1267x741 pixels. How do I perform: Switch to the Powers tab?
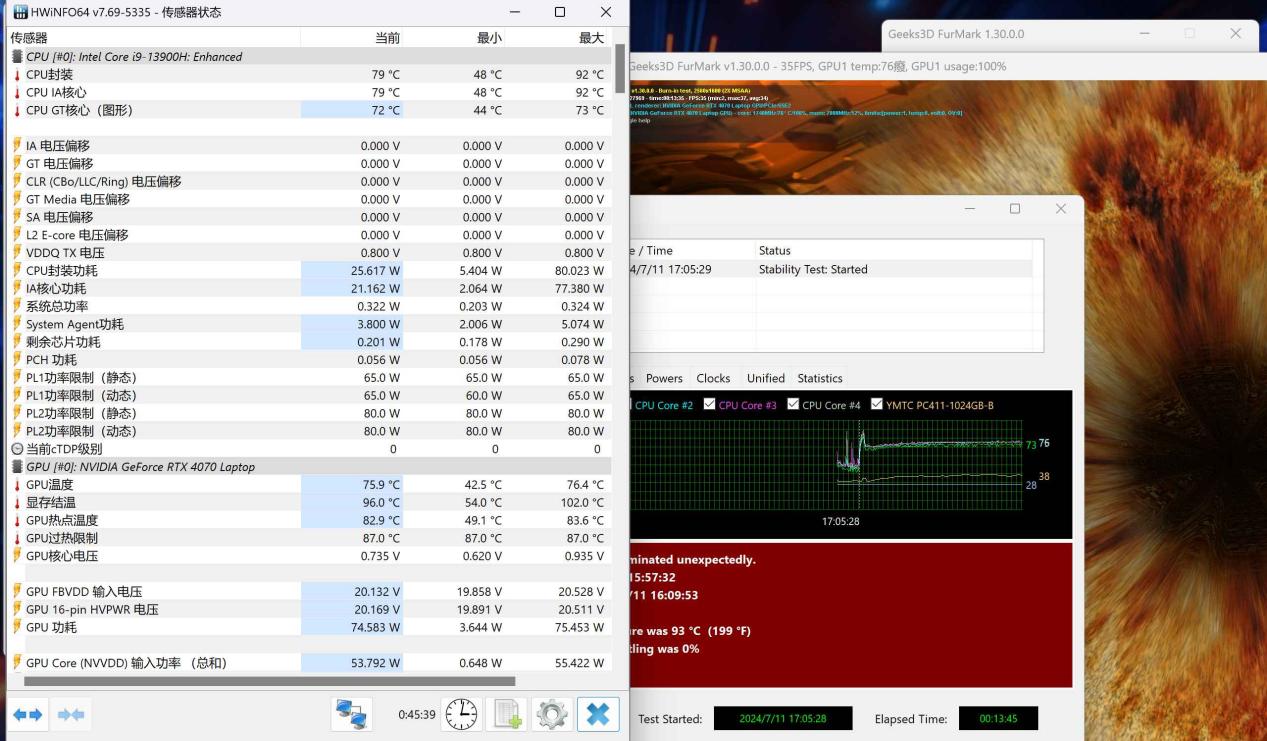664,378
